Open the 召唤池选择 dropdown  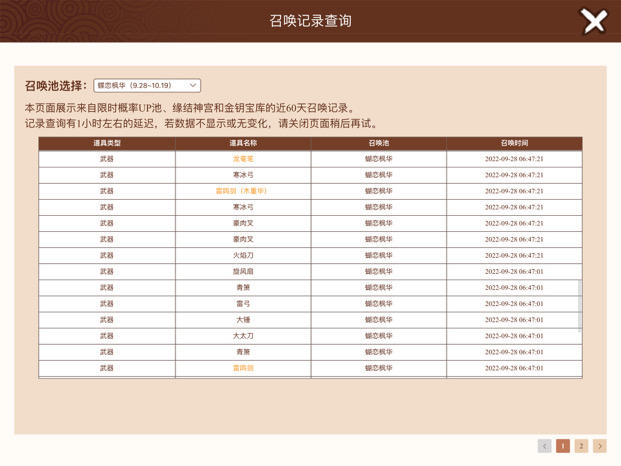[147, 86]
